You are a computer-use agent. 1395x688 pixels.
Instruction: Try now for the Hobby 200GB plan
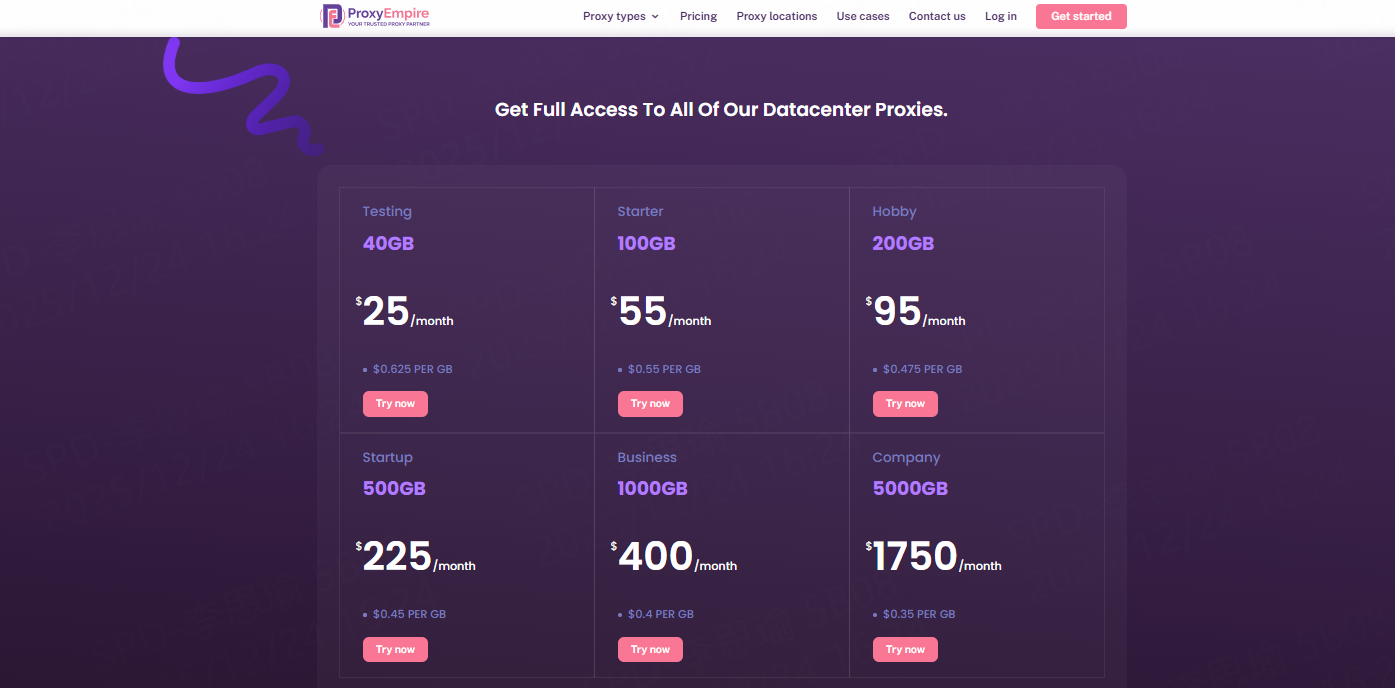905,404
